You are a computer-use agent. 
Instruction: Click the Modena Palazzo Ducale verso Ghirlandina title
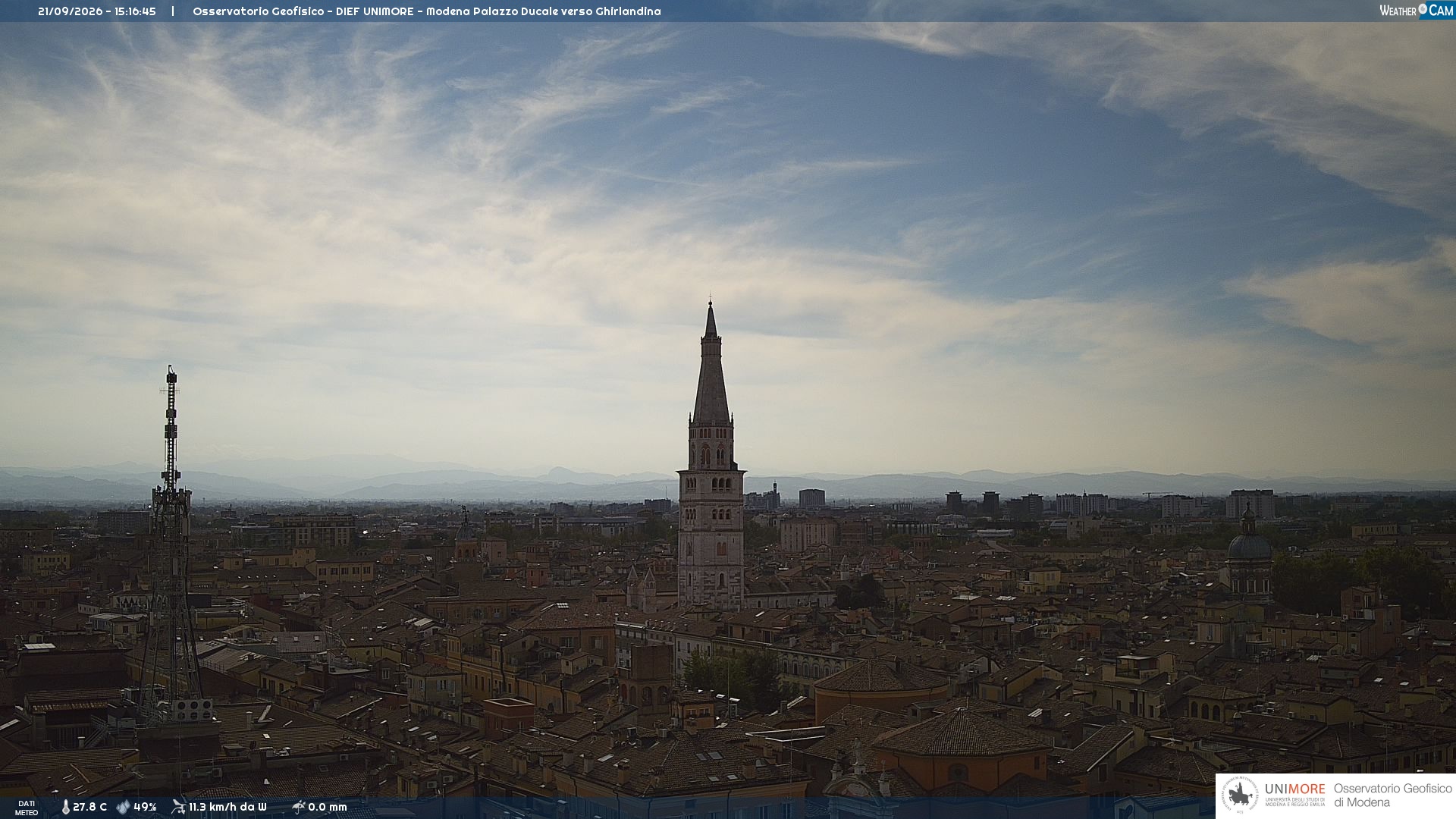pos(543,11)
